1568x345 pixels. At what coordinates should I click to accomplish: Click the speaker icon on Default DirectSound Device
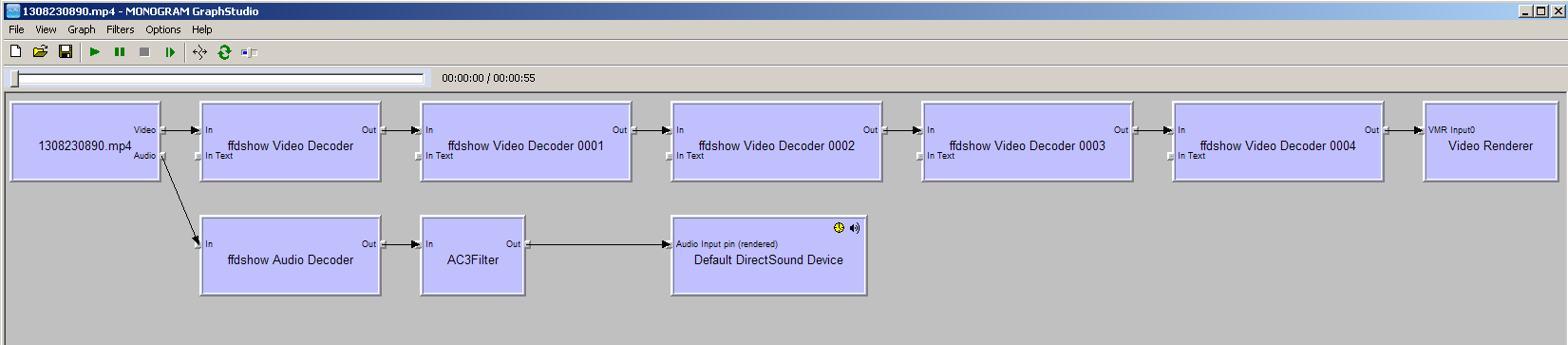[855, 228]
